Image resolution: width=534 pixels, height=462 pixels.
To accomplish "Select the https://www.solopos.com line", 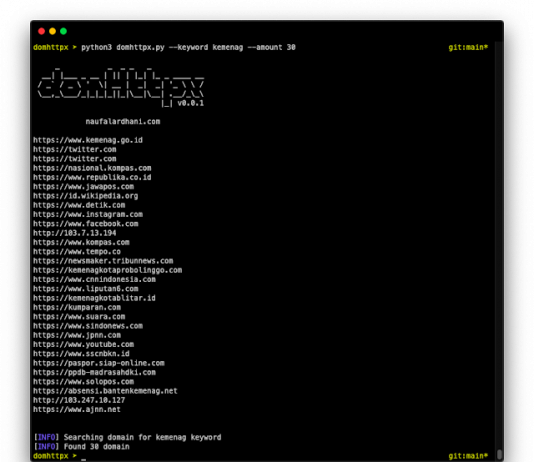I will (x=83, y=381).
